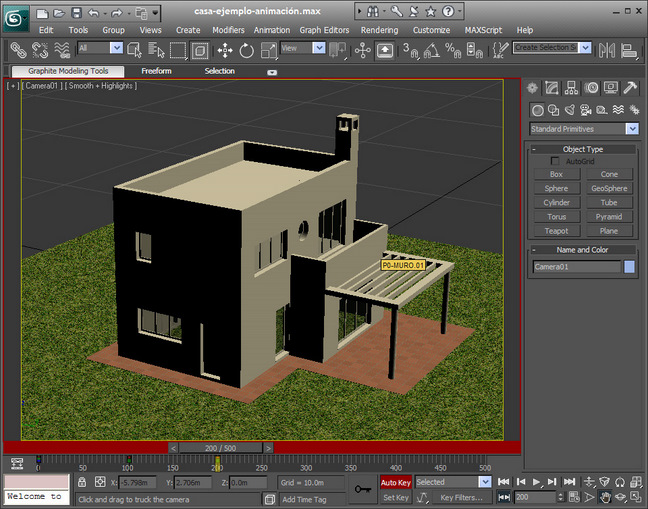Click the Teapot primitive button
648x509 pixels.
[556, 231]
